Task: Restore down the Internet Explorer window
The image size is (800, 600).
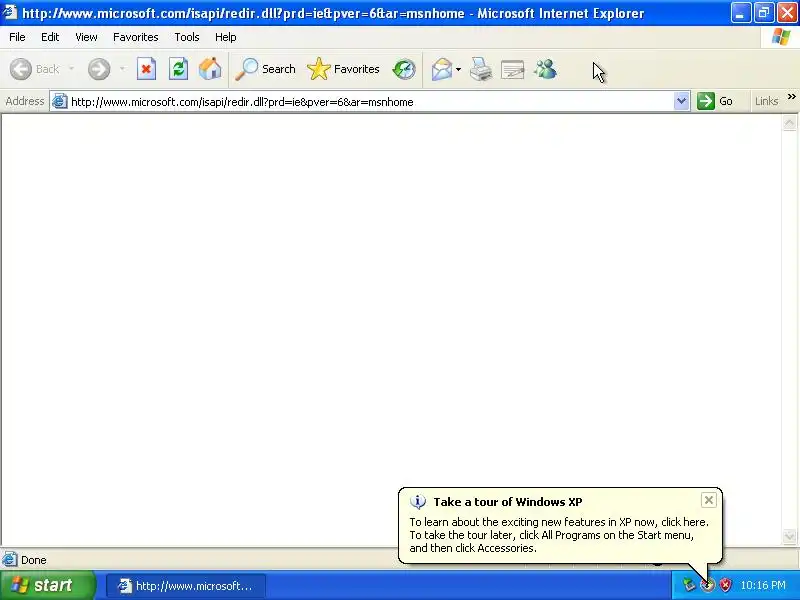Action: click(x=764, y=13)
